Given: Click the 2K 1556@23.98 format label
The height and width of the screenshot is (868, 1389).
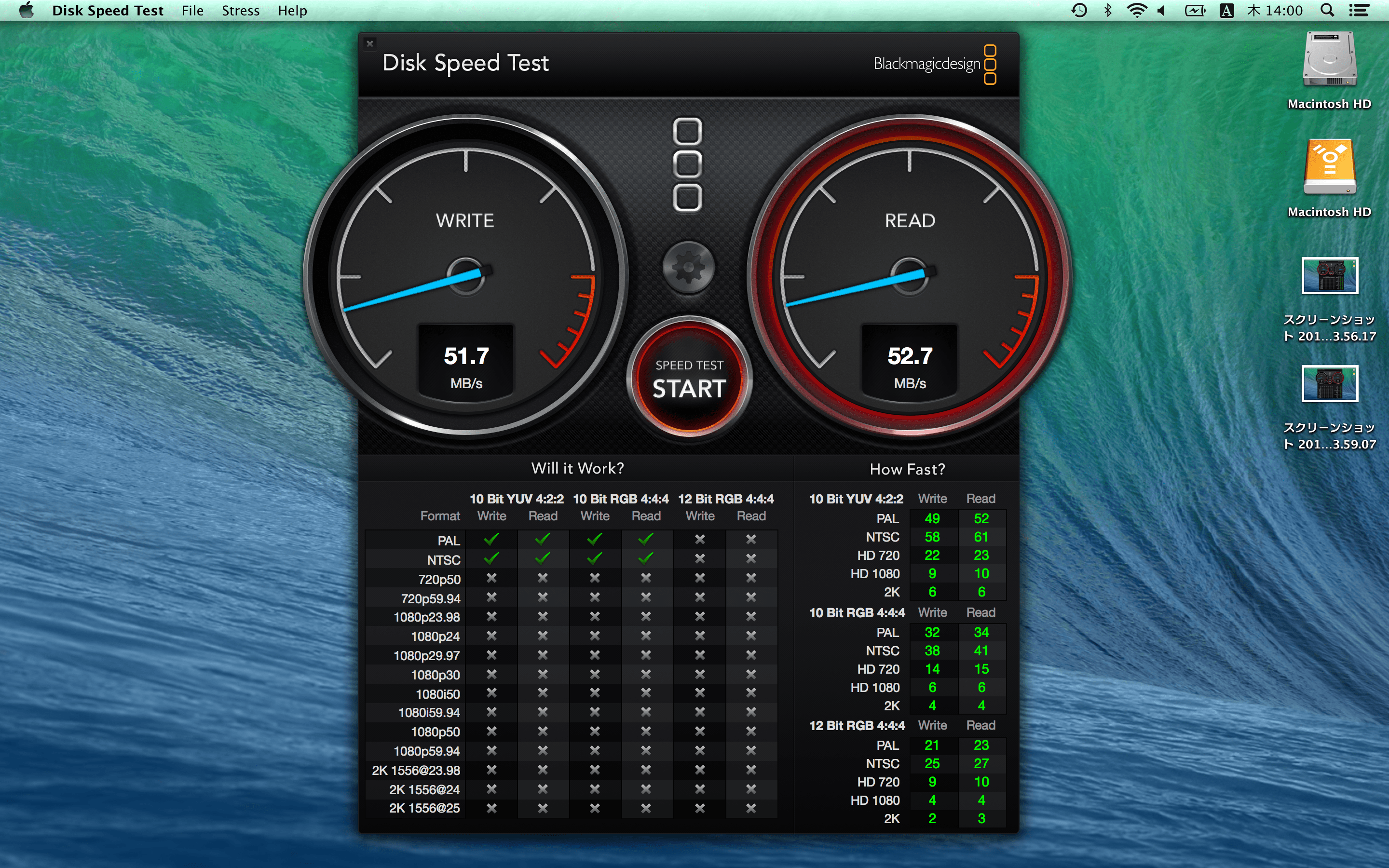Looking at the screenshot, I should 416,771.
